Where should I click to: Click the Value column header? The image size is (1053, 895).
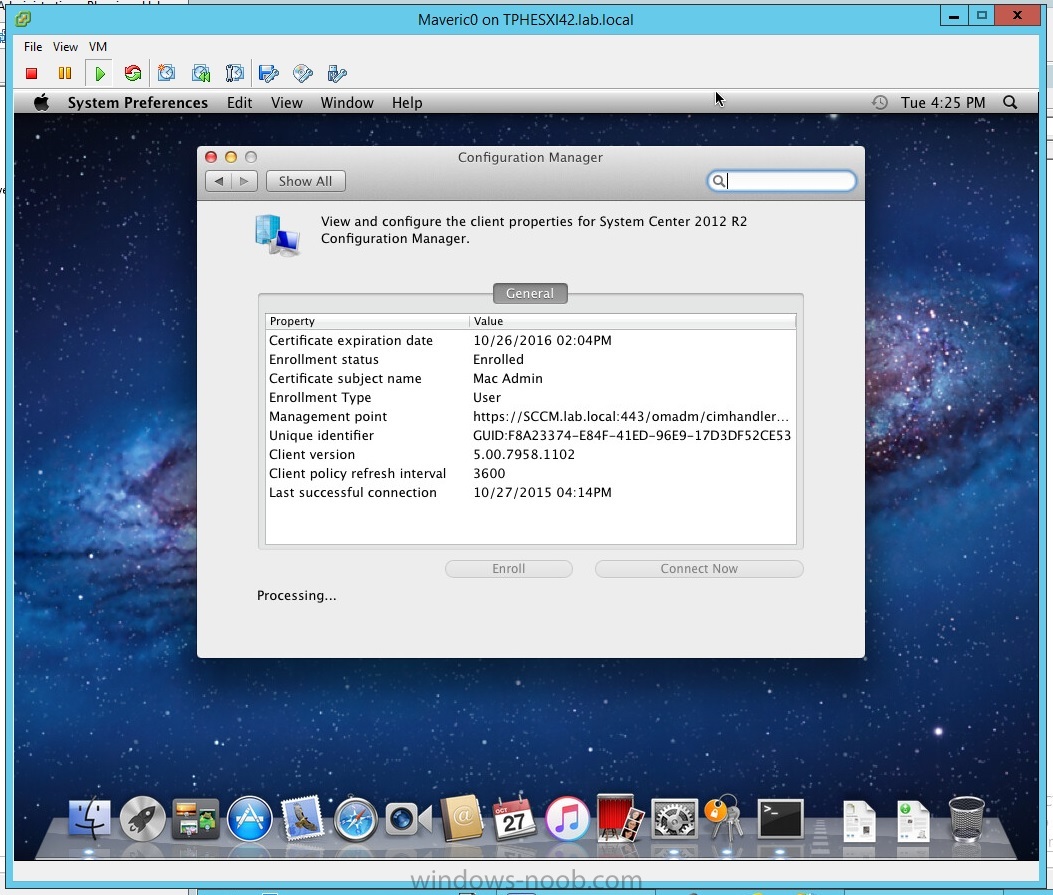[x=633, y=321]
